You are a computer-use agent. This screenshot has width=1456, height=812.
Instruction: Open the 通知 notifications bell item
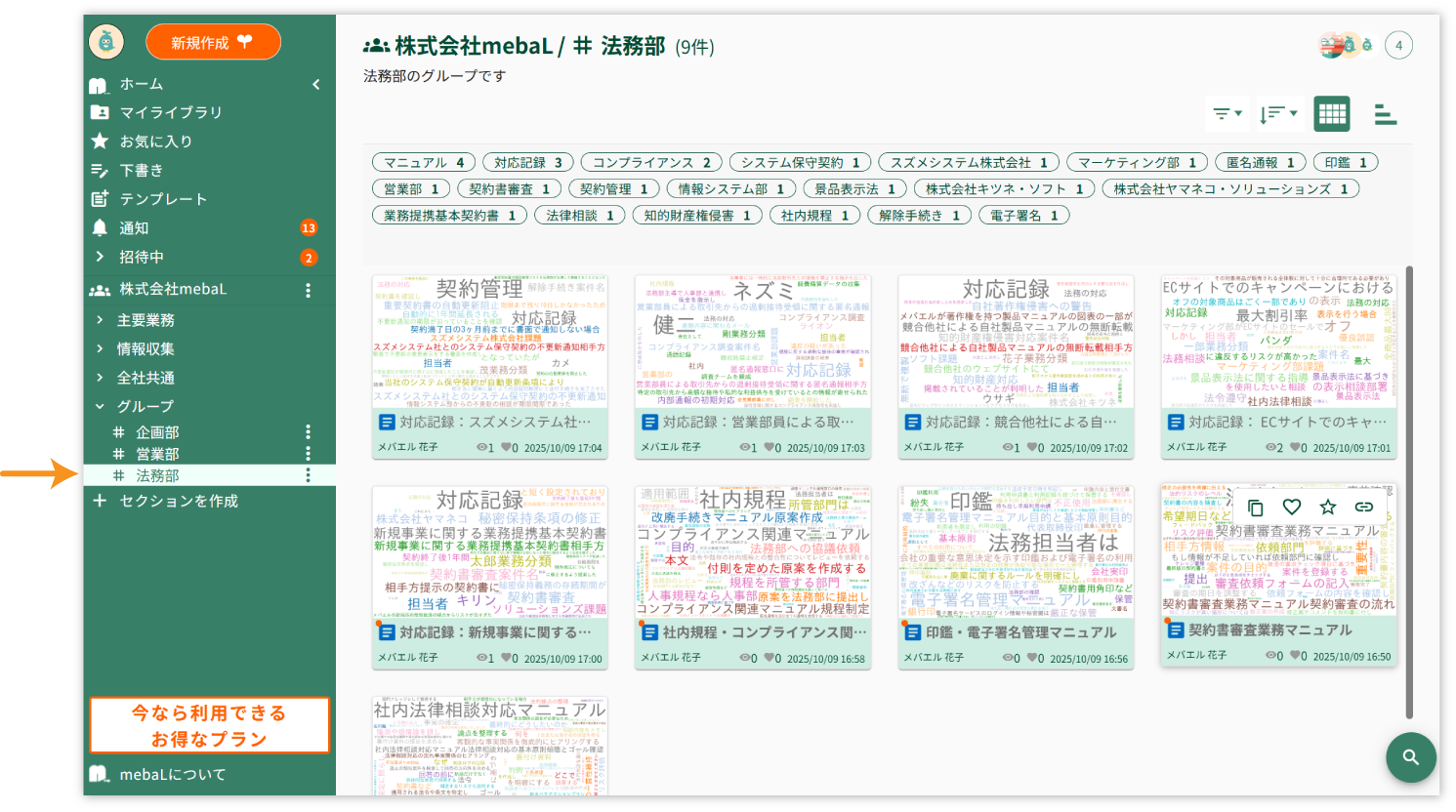click(134, 228)
